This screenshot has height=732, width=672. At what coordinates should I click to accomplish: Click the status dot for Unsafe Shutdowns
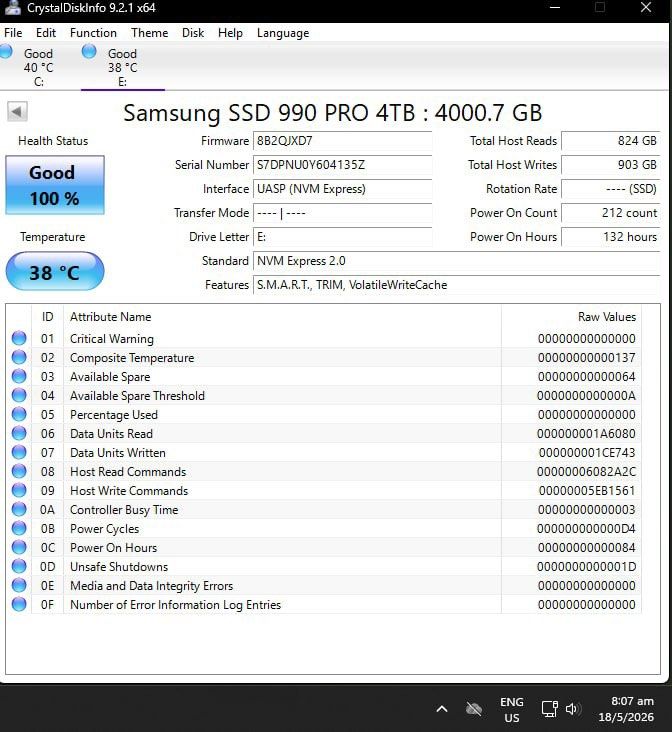point(19,566)
